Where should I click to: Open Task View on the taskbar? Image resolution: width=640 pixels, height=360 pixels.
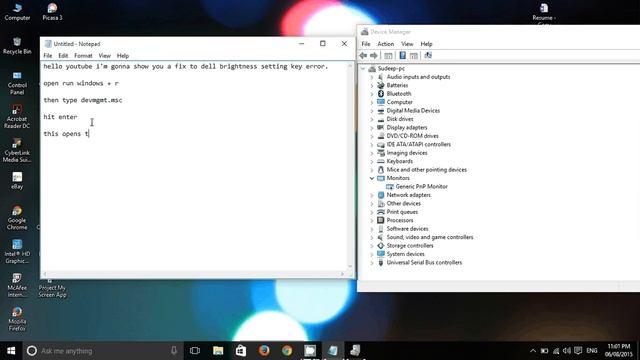pyautogui.click(x=195, y=351)
